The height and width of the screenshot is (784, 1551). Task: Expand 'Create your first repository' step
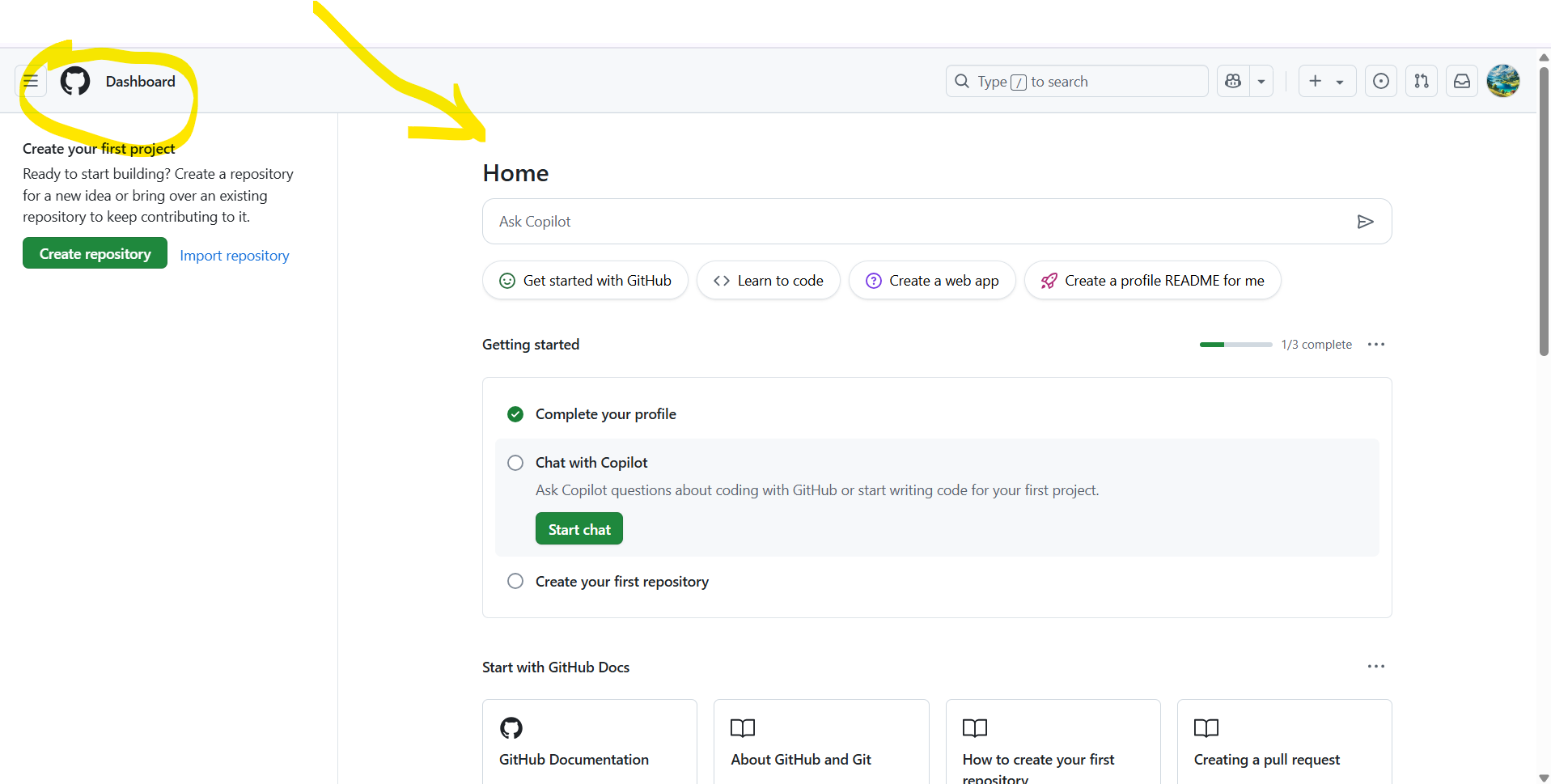621,581
